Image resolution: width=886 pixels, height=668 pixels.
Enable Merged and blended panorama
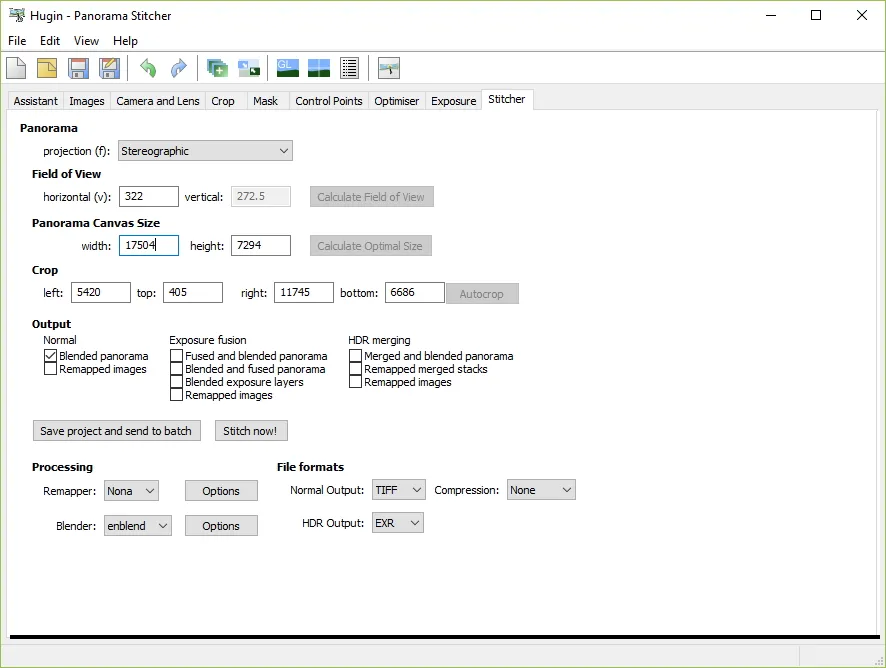pos(355,356)
